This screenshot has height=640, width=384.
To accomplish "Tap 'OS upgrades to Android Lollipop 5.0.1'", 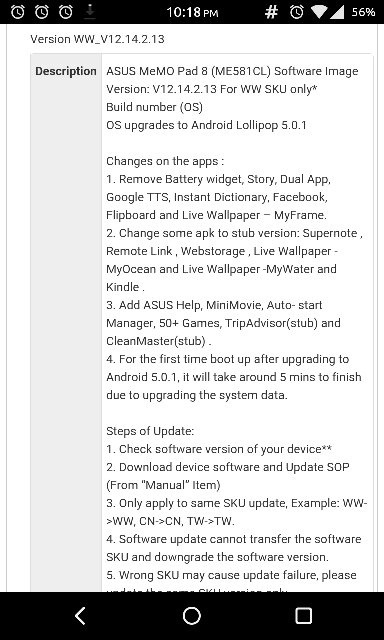I will [206, 125].
